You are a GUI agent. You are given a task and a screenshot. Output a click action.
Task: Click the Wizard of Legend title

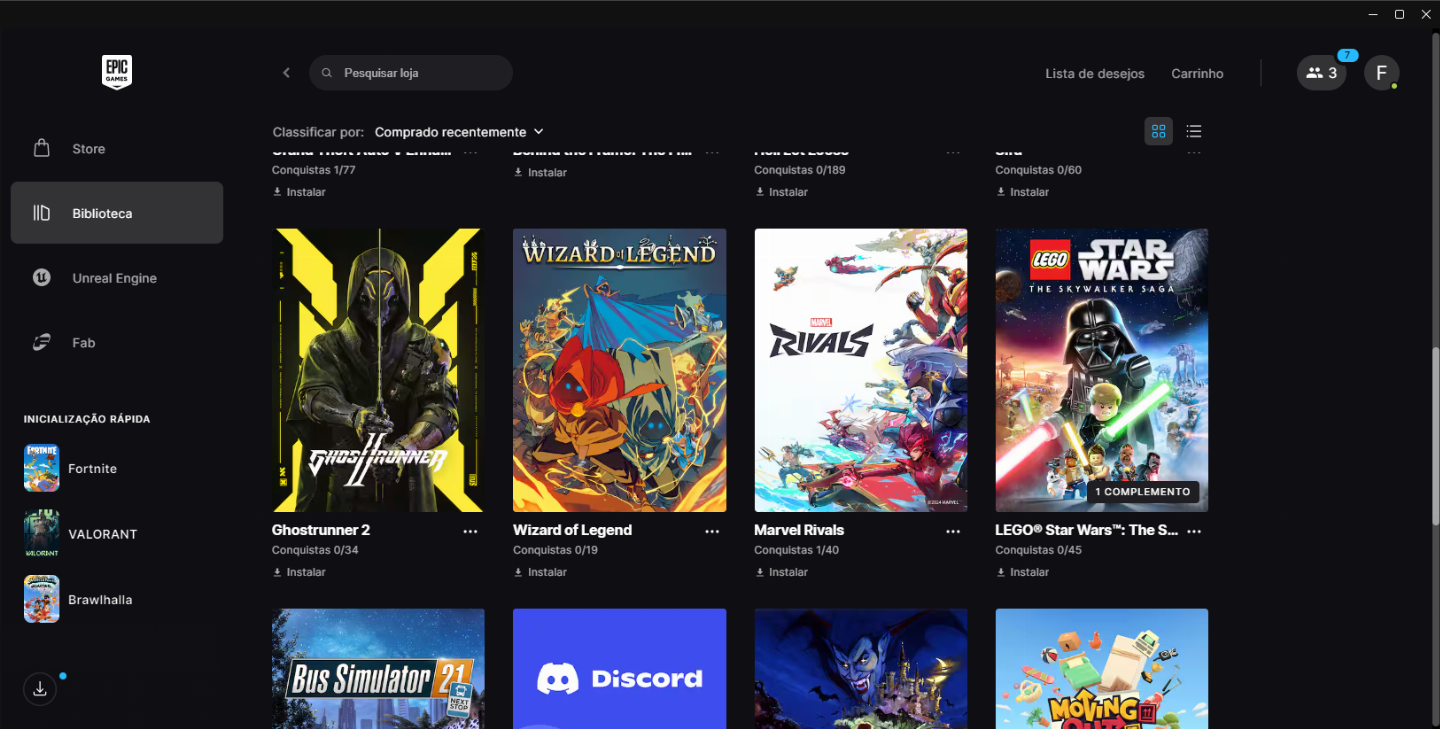(x=572, y=530)
